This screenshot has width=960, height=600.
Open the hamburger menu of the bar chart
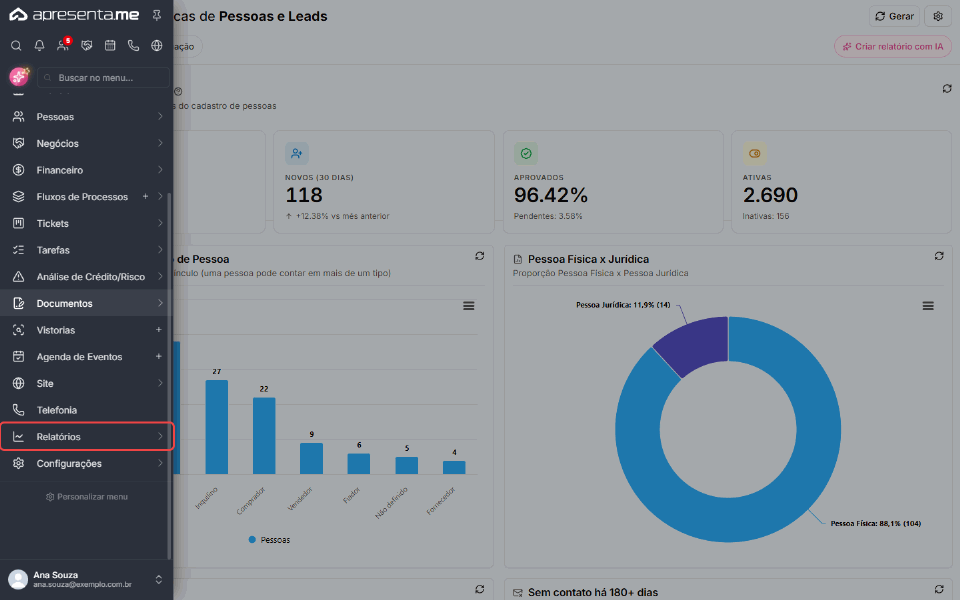tap(469, 306)
